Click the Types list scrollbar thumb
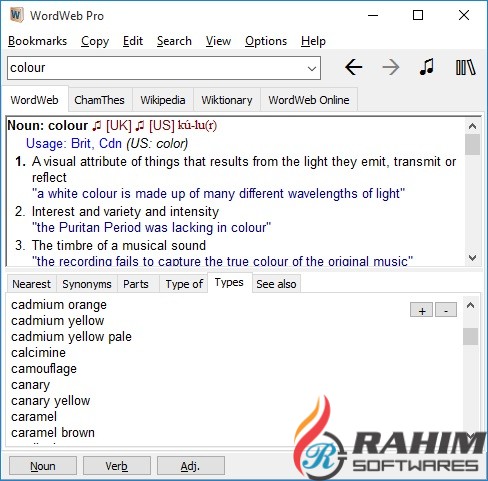488x481 pixels. [x=471, y=336]
